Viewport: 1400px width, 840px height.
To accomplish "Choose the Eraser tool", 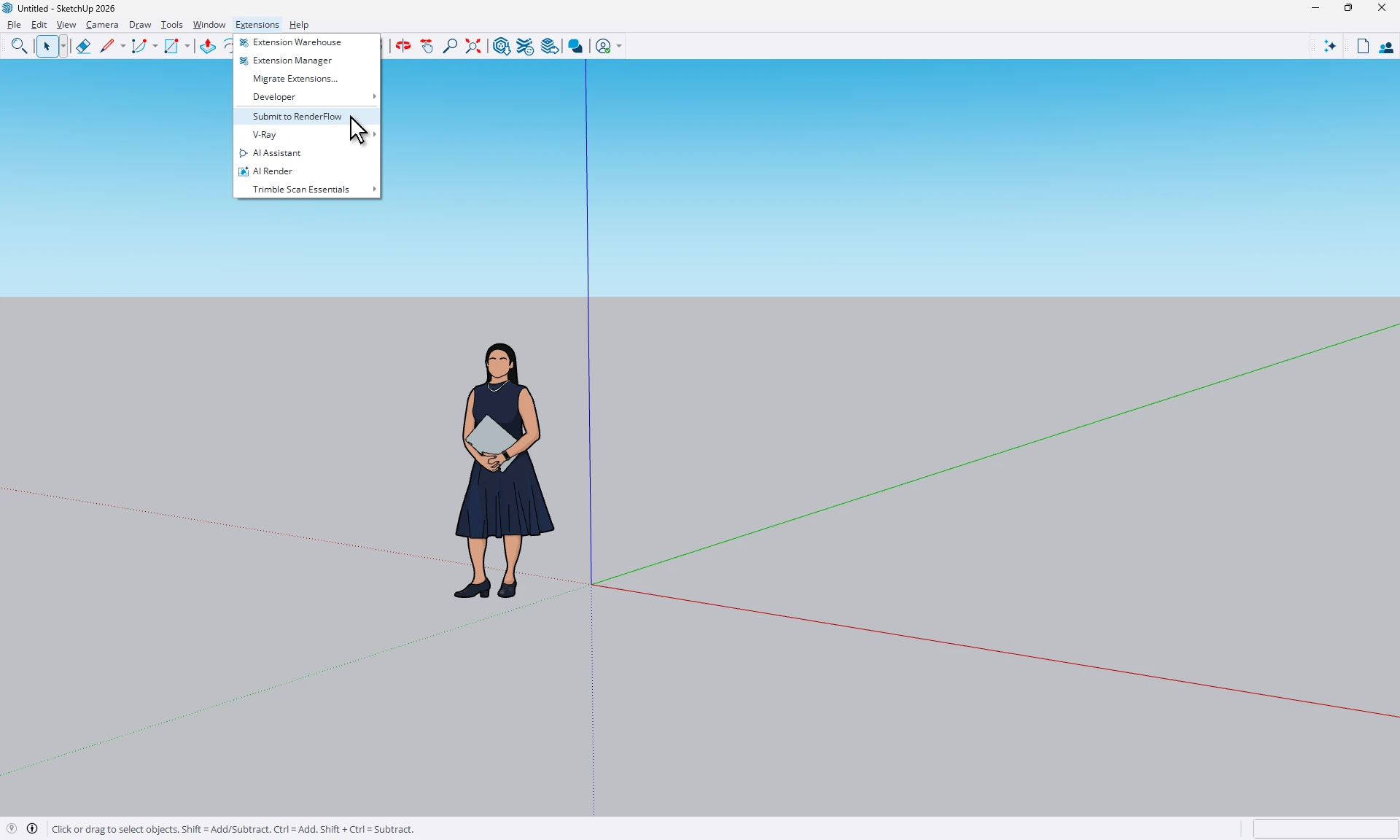I will (83, 47).
